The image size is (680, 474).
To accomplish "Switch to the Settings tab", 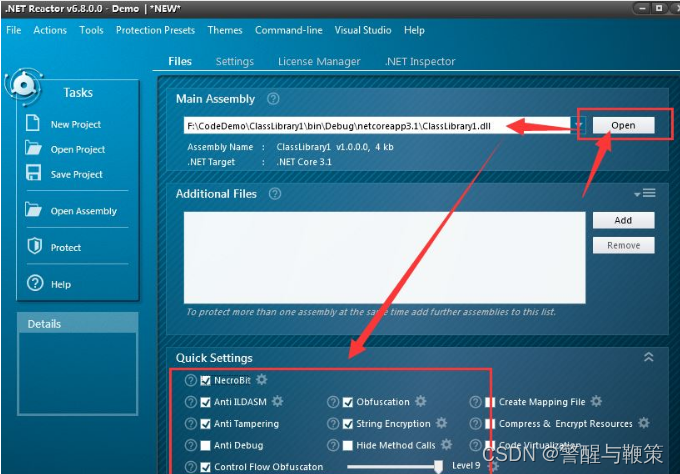I will [235, 61].
